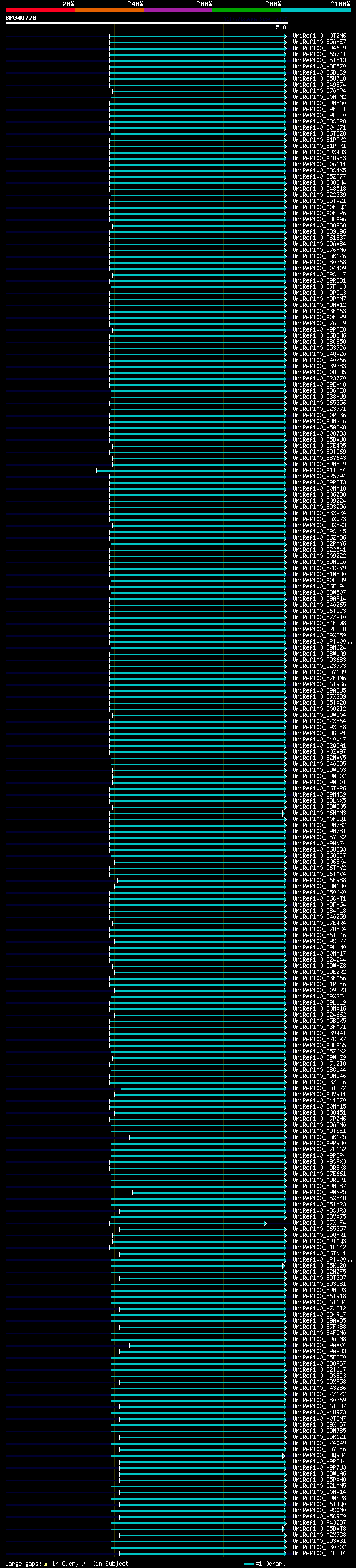Click hit label UniRef100_Q70AP4

(319, 91)
